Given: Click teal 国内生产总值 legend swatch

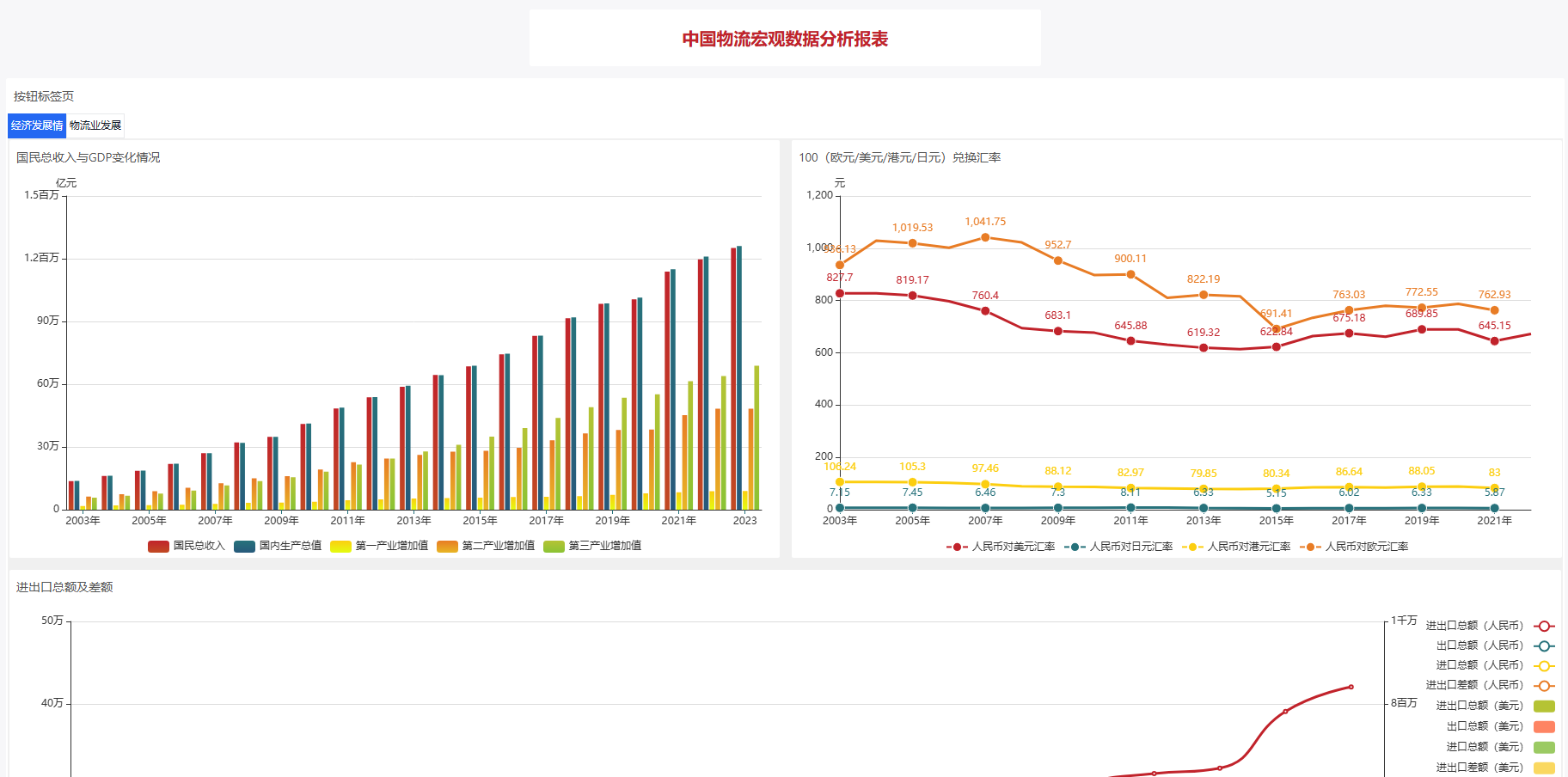Looking at the screenshot, I should [244, 546].
